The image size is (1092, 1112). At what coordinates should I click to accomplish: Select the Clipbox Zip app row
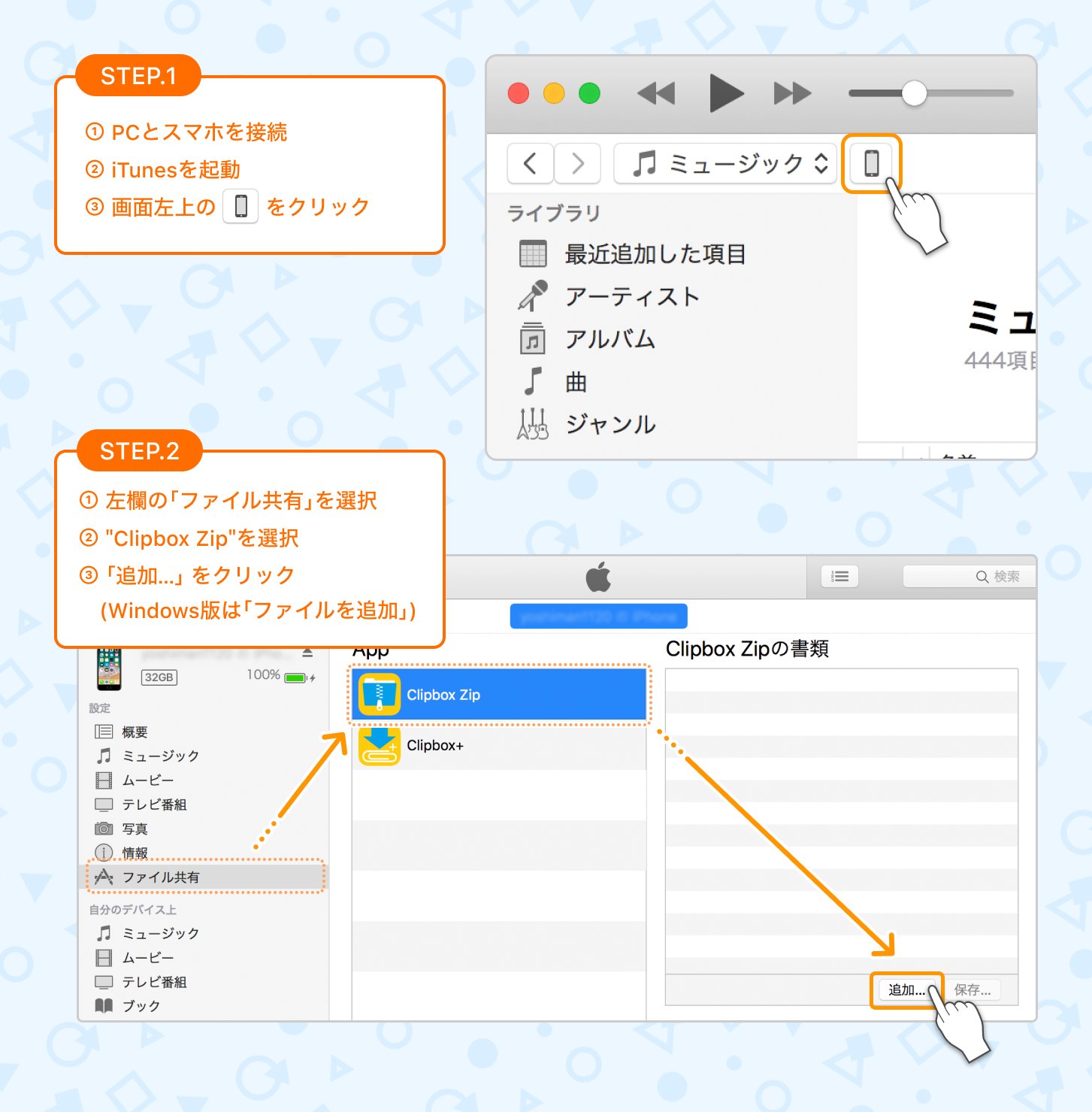(500, 695)
